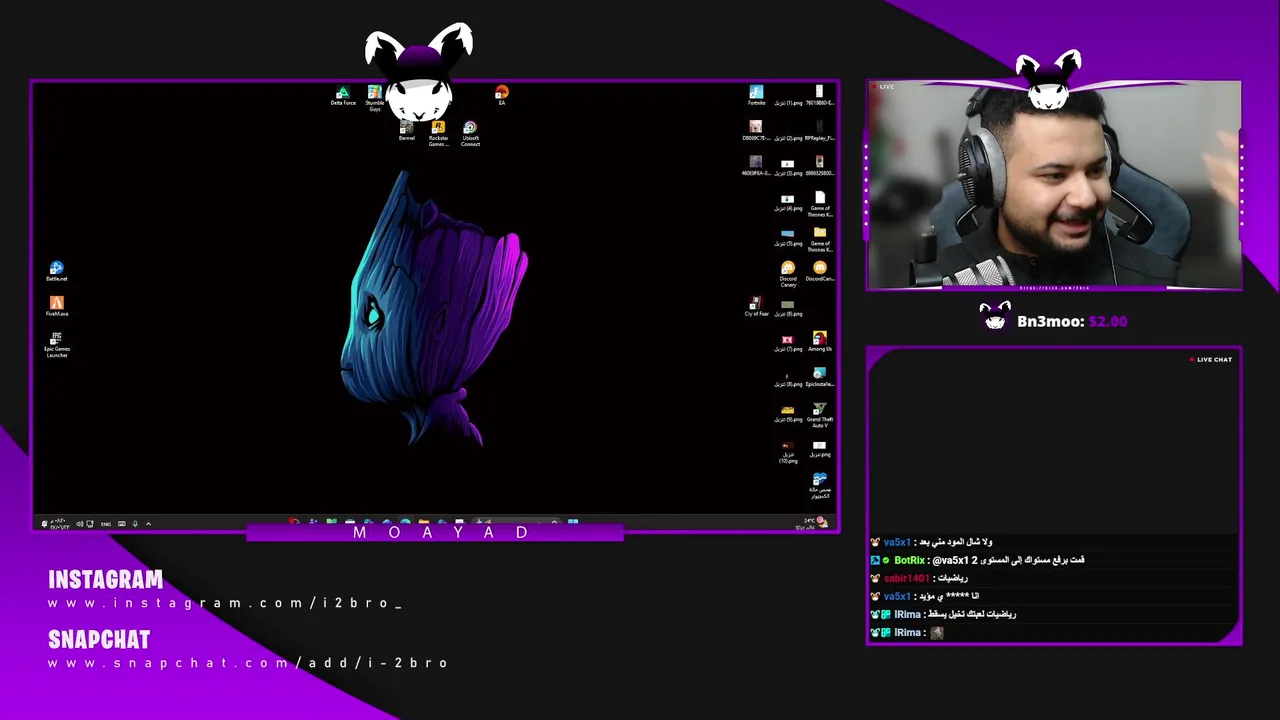The width and height of the screenshot is (1280, 720).
Task: Select the Bennel desktop icon
Action: tap(407, 131)
